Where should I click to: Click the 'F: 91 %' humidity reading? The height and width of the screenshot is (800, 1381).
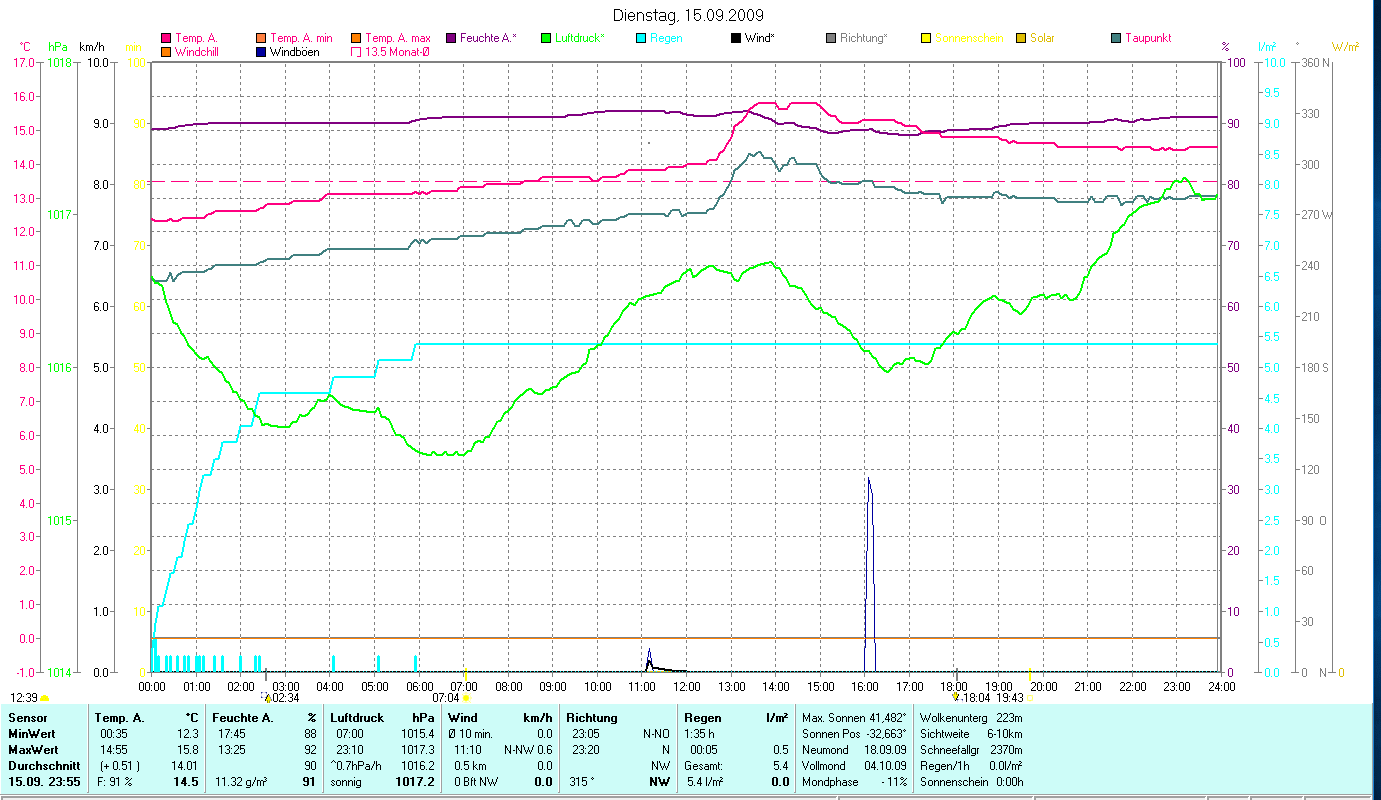[115, 782]
